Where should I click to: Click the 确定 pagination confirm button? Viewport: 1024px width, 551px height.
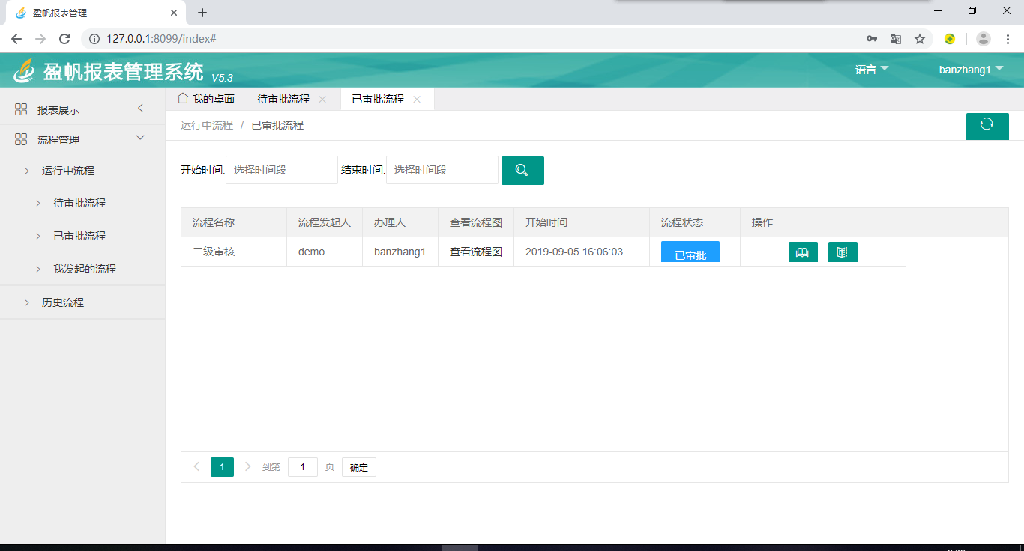[358, 467]
